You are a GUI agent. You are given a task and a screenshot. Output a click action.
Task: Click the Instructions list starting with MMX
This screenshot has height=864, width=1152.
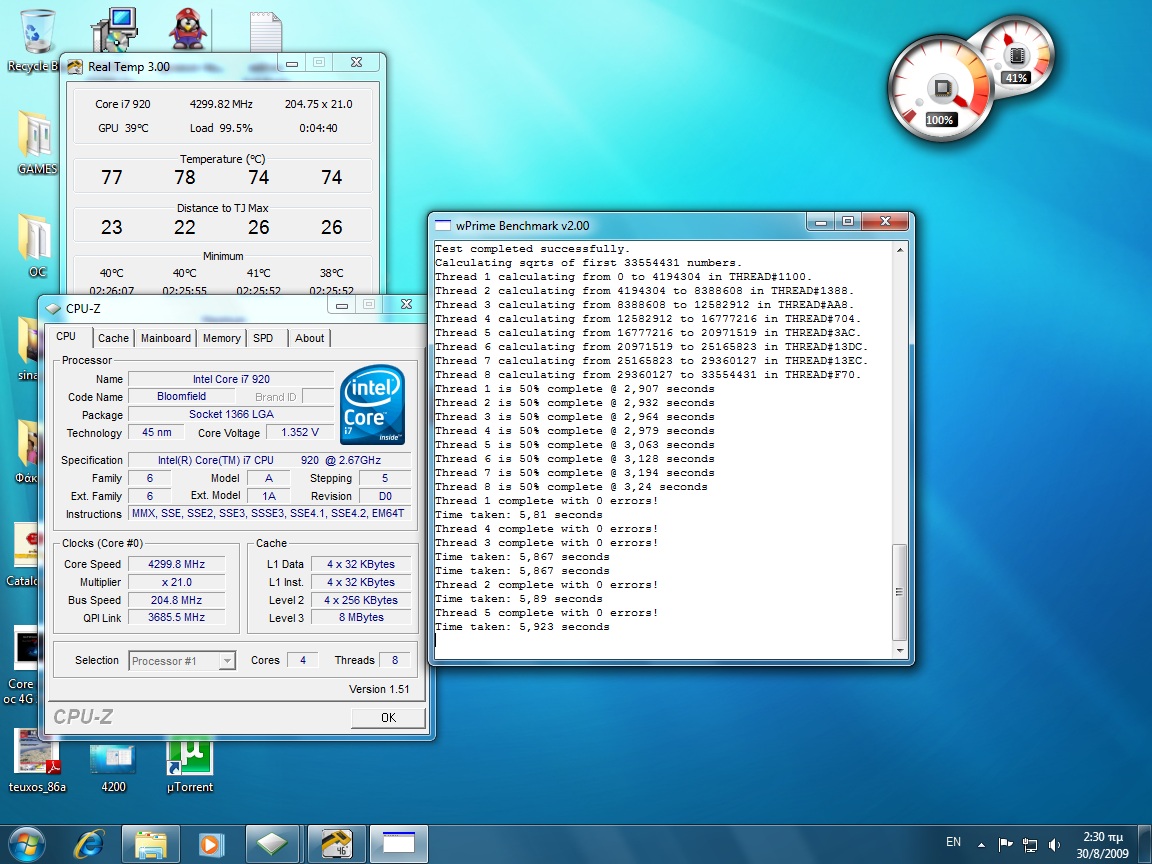click(270, 514)
